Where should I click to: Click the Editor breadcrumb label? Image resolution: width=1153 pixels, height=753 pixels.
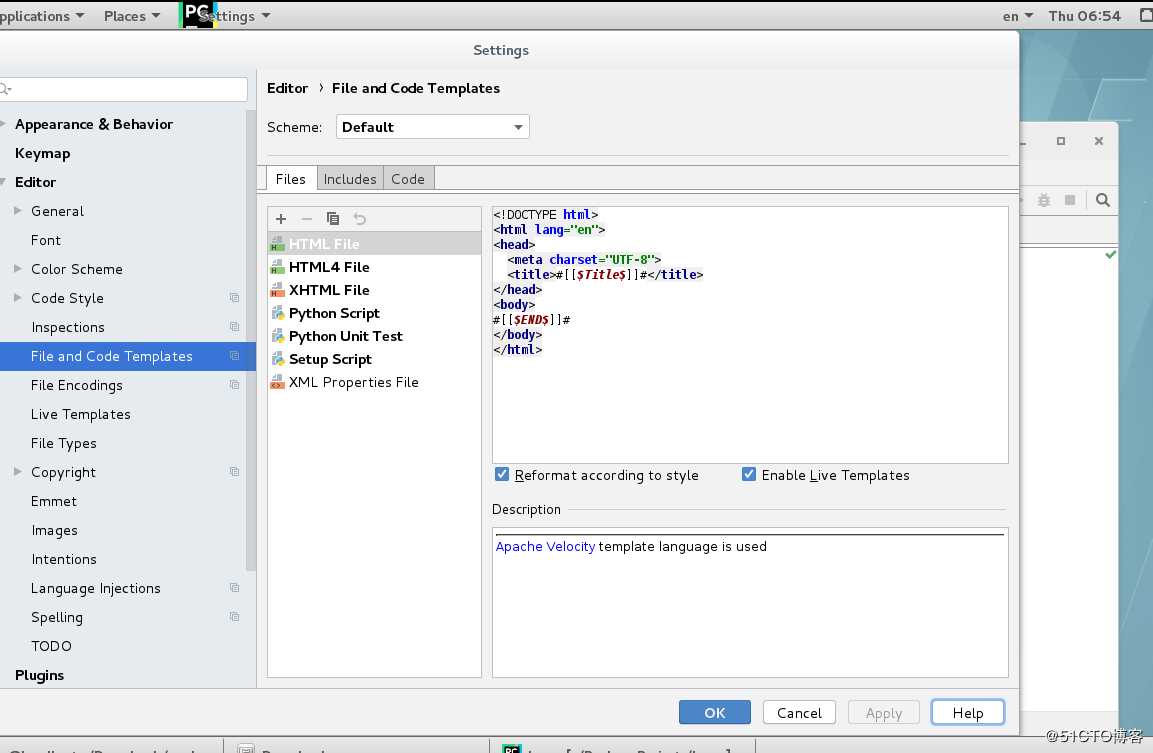(x=288, y=88)
